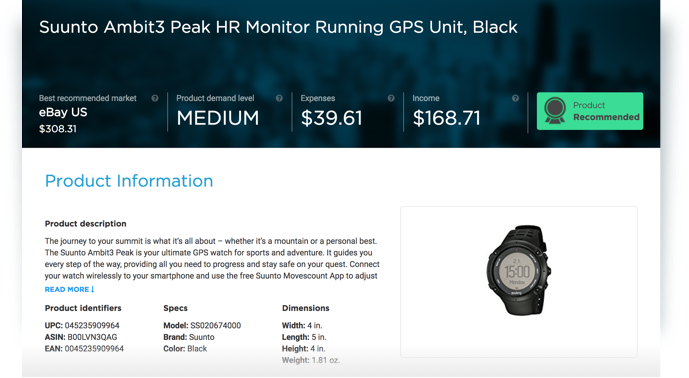Click the Product description subheading

tap(85, 224)
